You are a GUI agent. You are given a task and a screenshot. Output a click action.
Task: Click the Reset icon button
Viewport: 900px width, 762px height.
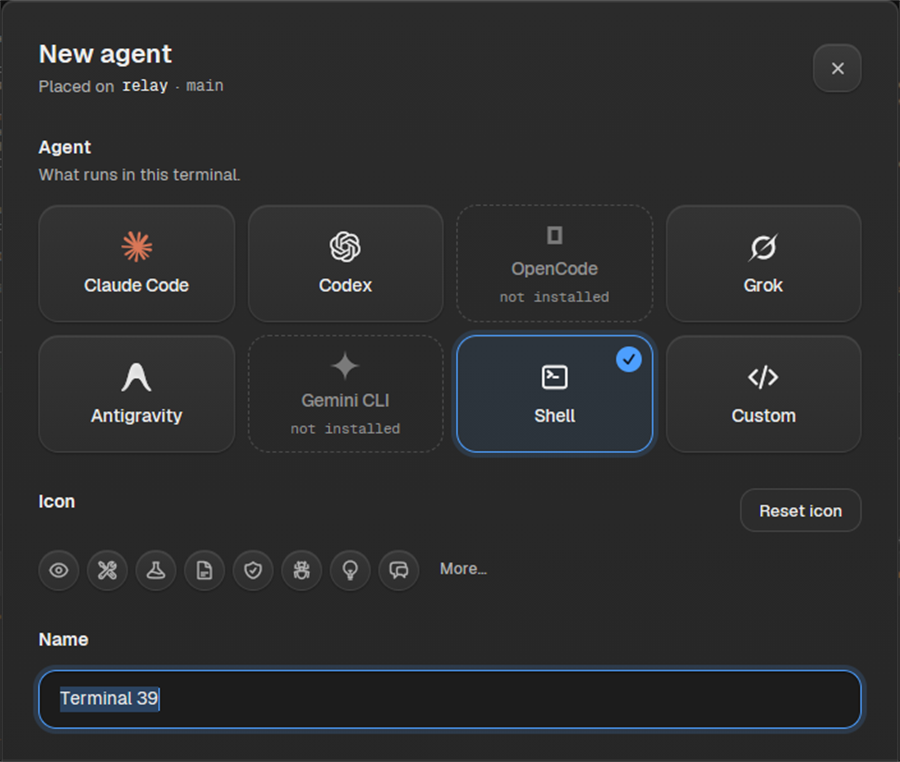[801, 510]
